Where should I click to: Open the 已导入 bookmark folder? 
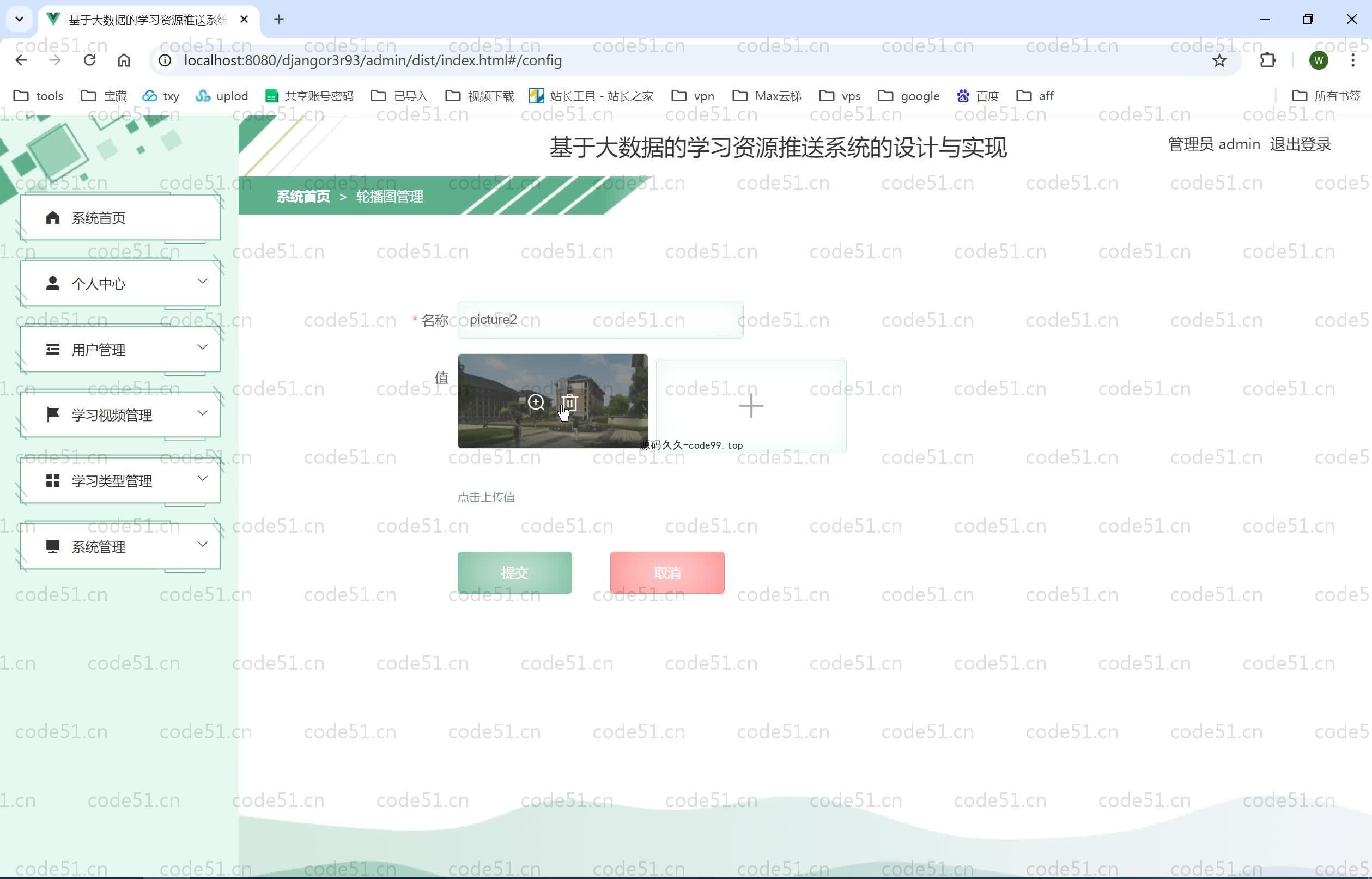point(399,96)
